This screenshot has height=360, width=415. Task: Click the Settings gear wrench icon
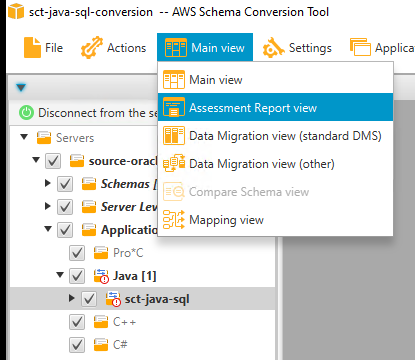point(273,48)
